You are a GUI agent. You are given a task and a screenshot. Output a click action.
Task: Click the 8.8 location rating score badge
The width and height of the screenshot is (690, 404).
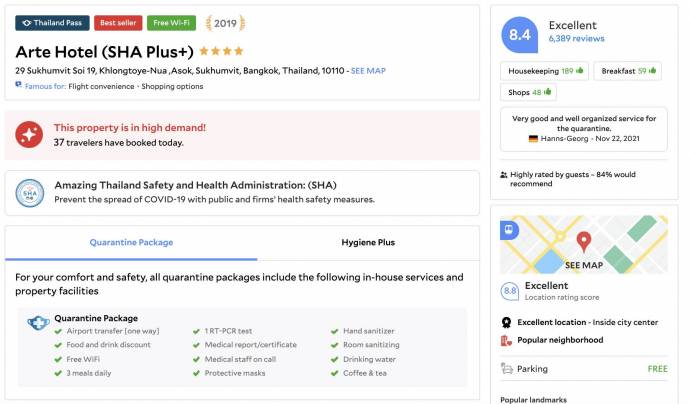tap(510, 291)
